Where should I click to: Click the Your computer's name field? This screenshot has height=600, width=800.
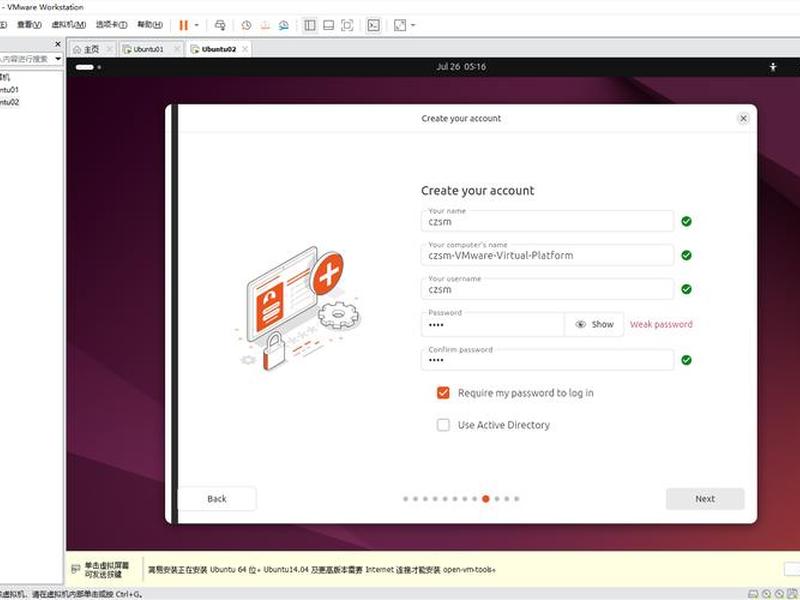coord(547,255)
